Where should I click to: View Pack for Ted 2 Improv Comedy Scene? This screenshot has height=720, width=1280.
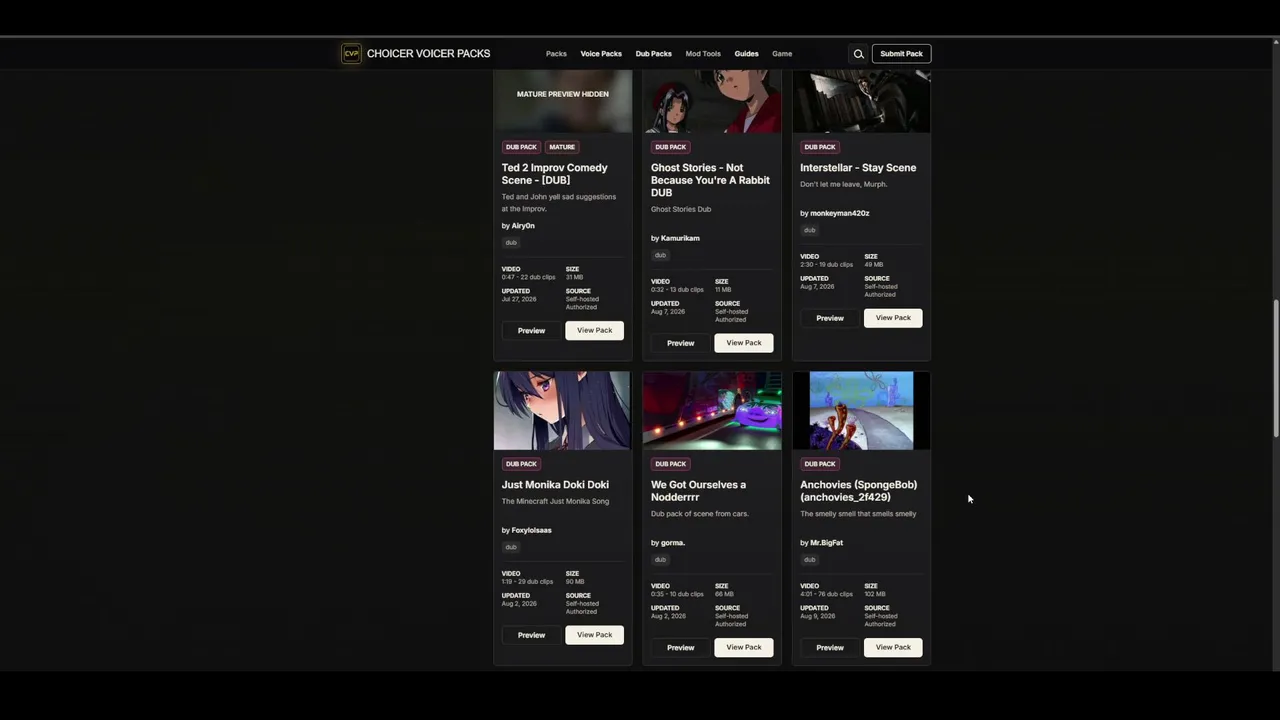[594, 331]
